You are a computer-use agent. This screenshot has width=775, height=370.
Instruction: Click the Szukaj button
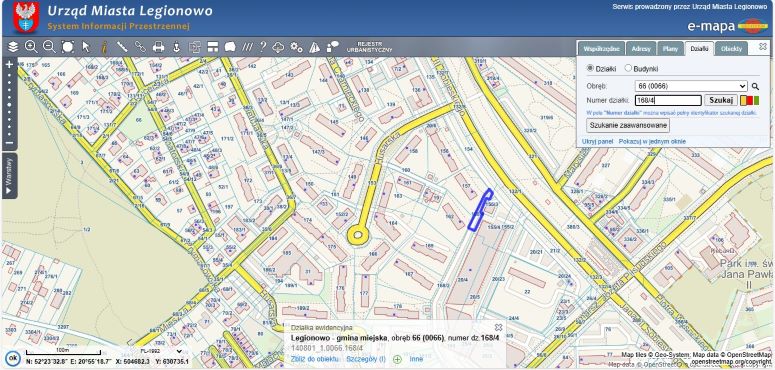pos(721,100)
